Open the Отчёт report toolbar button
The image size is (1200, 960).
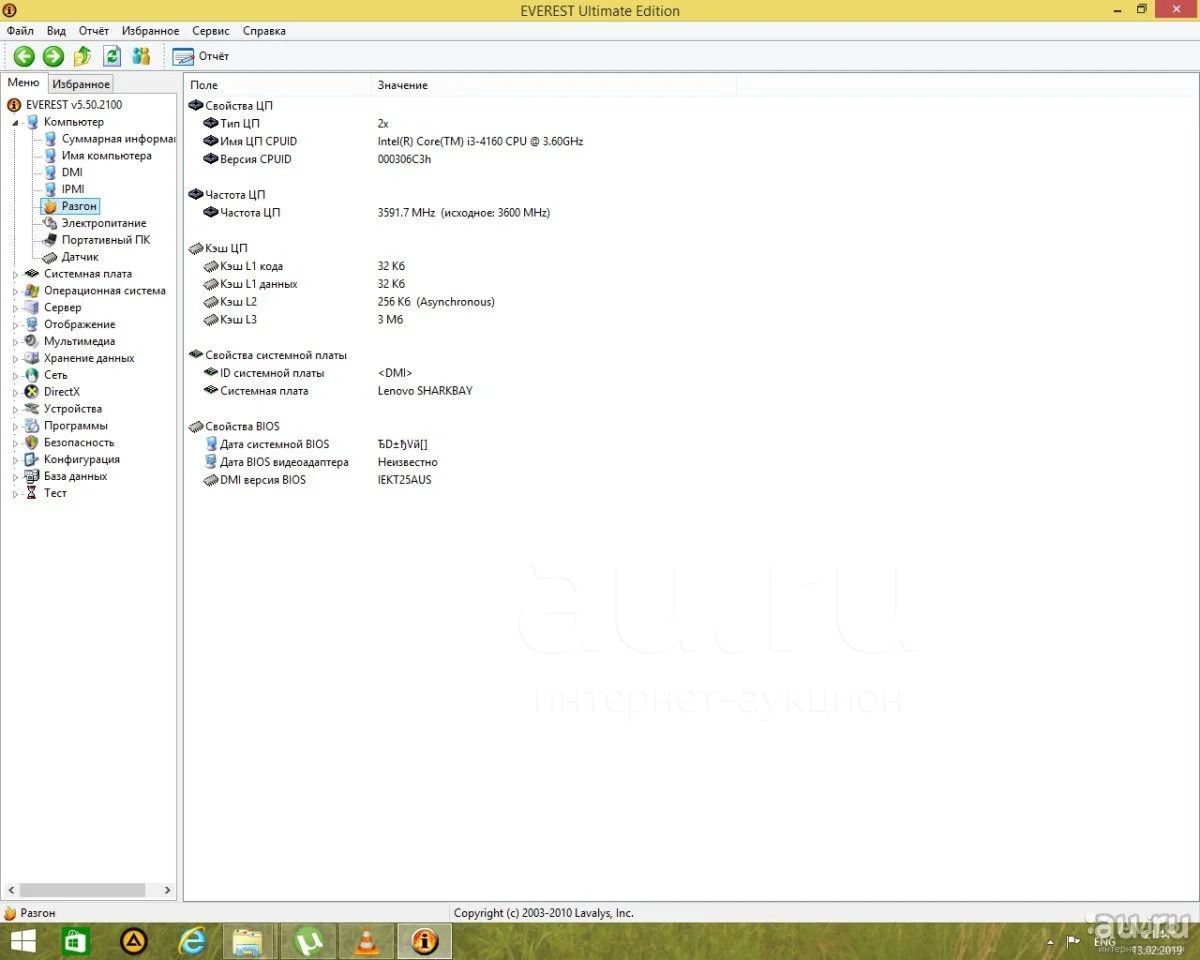point(201,56)
